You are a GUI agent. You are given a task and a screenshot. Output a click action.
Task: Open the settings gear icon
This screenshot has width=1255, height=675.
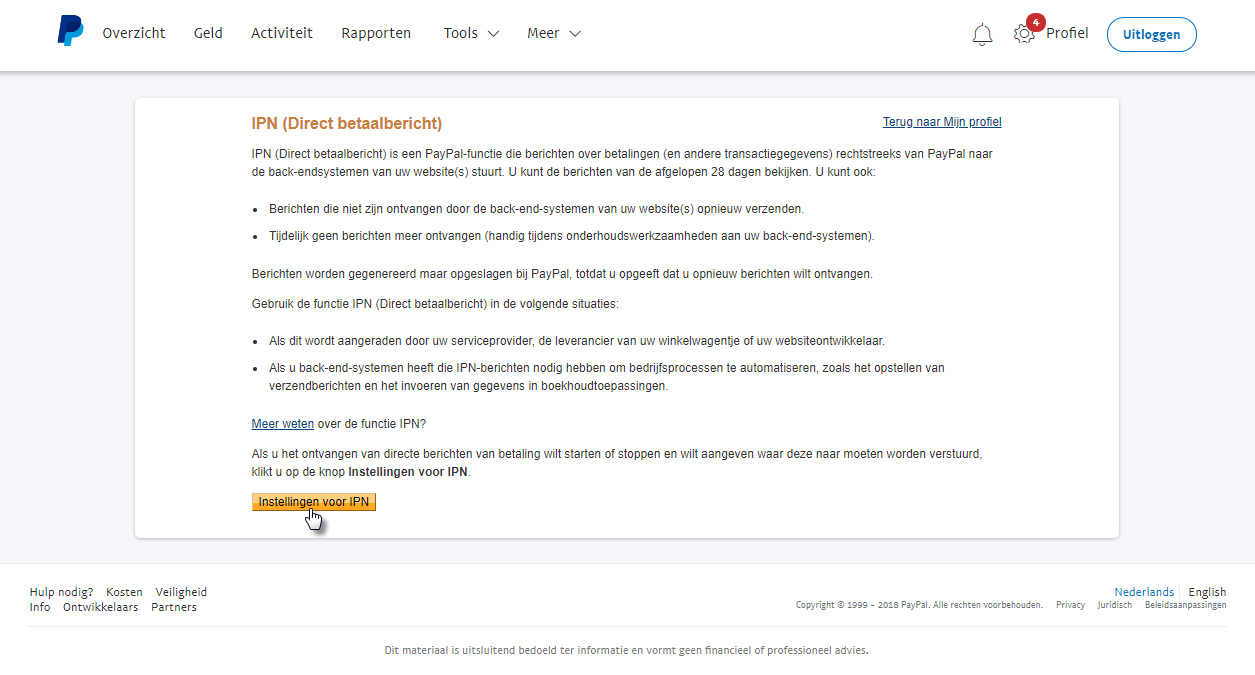click(1024, 34)
